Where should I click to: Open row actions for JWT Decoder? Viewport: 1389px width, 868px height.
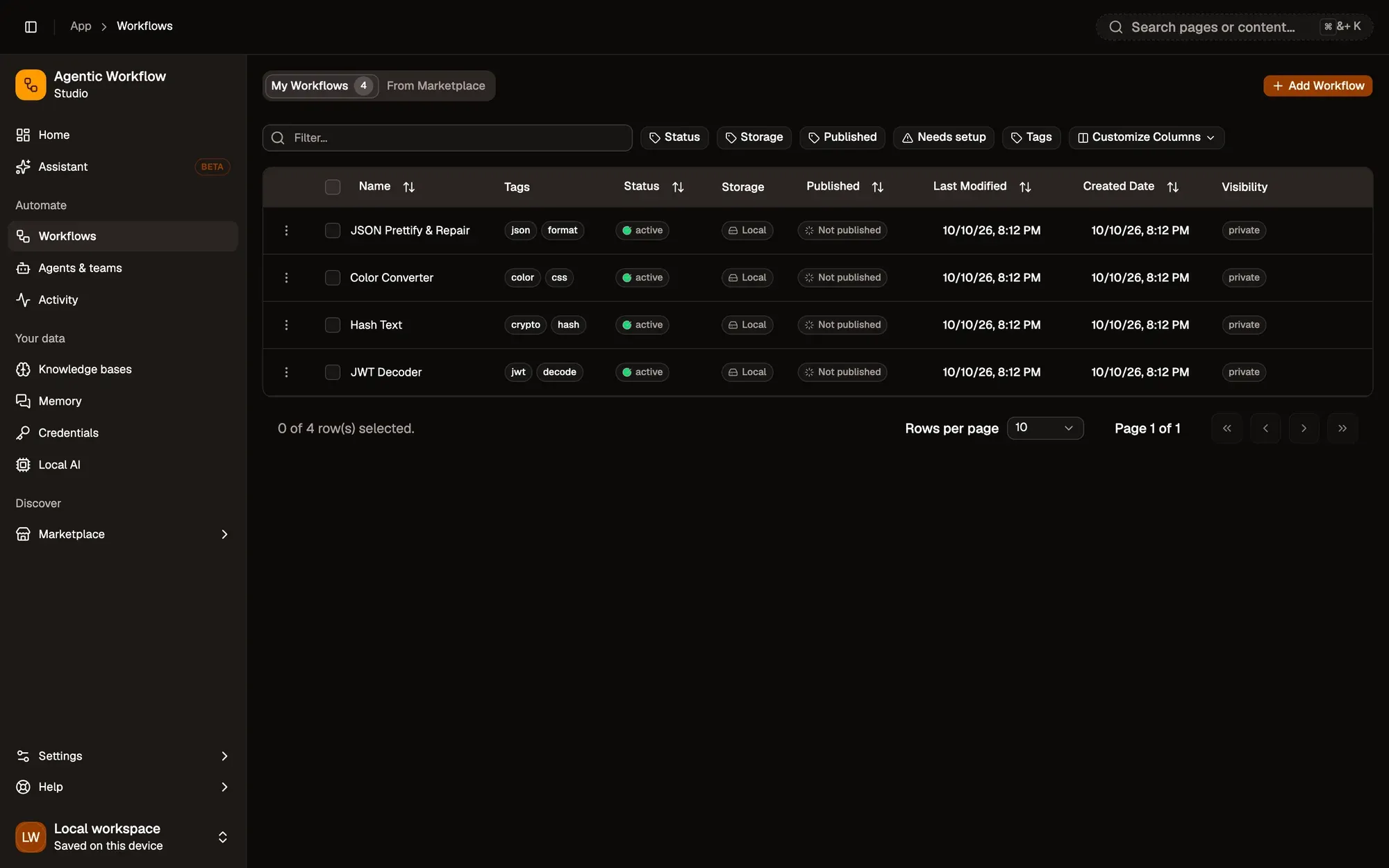click(x=286, y=372)
